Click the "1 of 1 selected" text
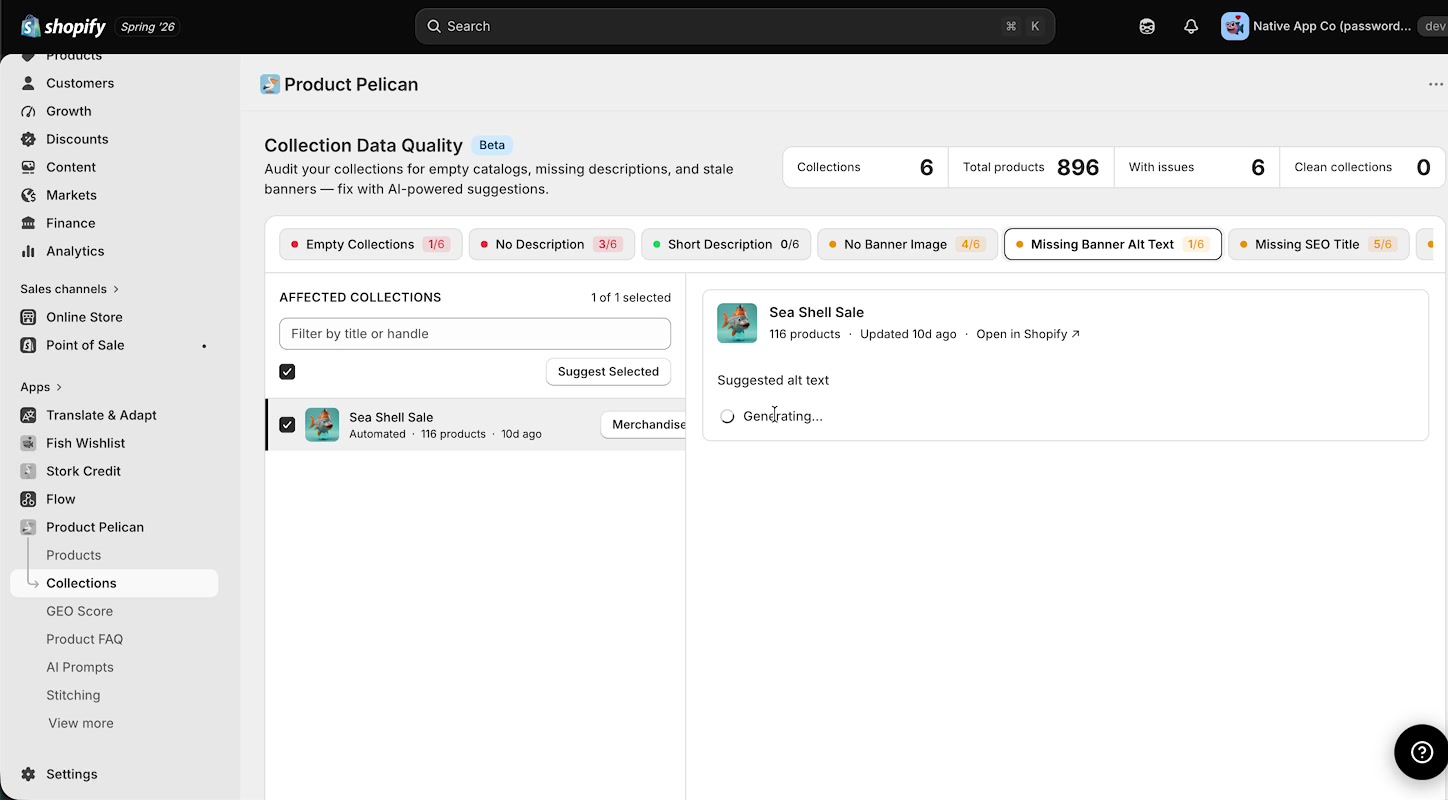The height and width of the screenshot is (800, 1448). 631,297
